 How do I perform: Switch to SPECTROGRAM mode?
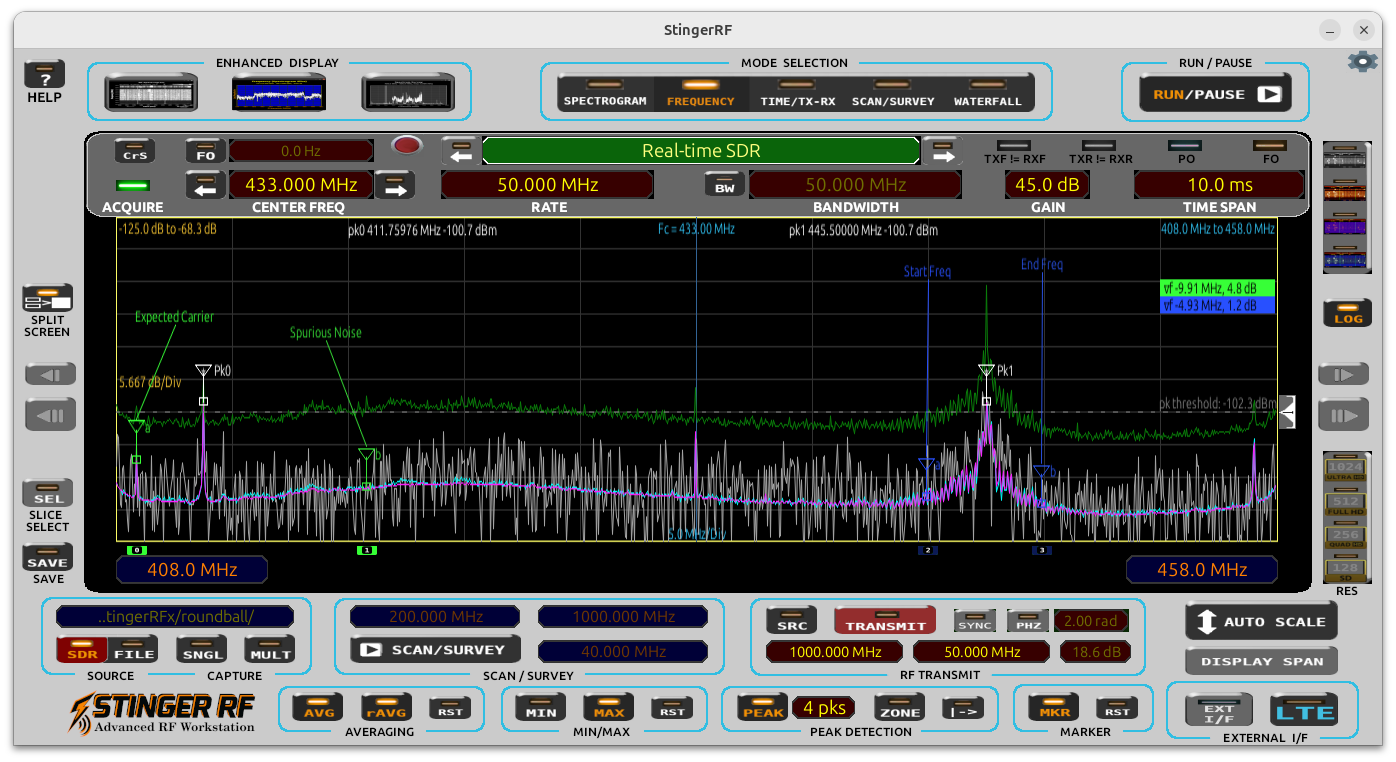(605, 94)
